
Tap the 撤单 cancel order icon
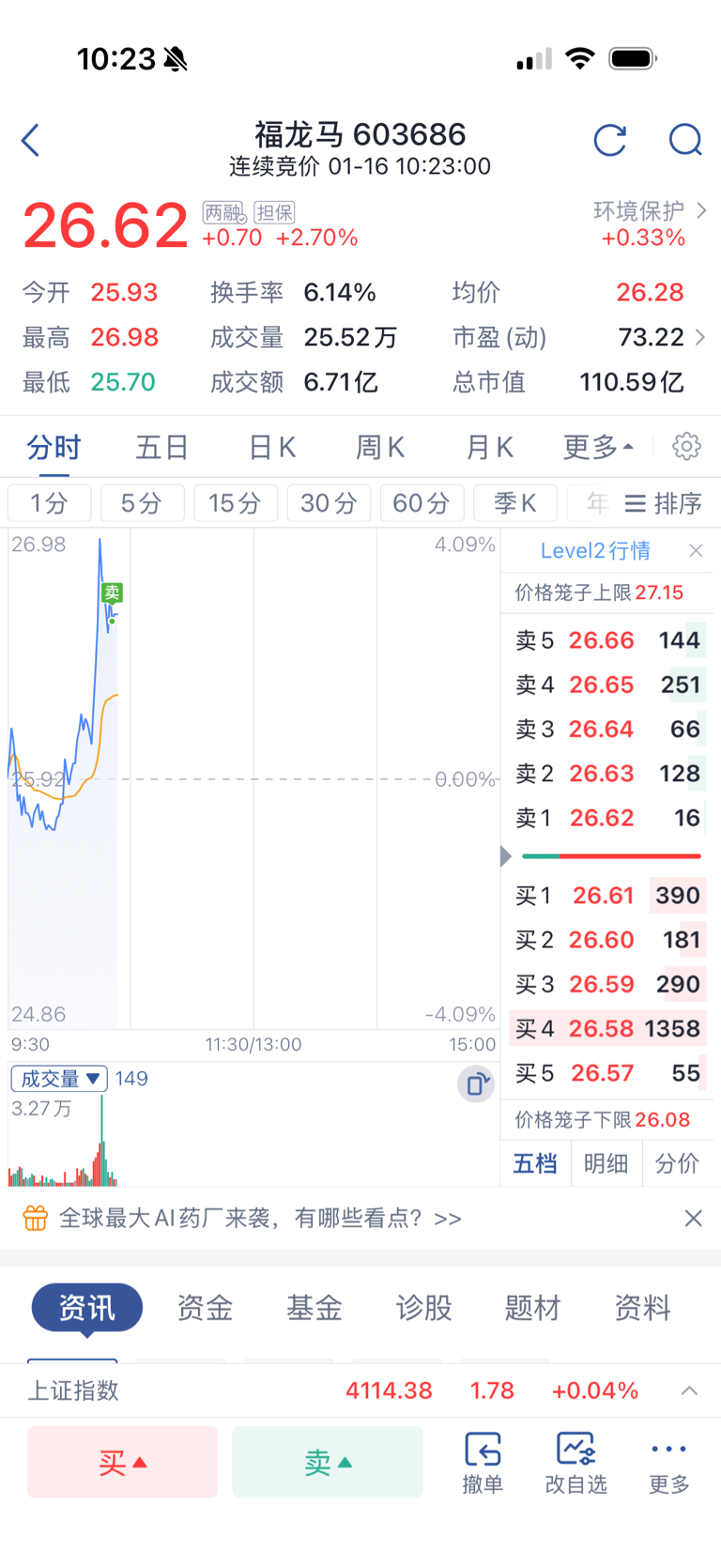point(483,1463)
